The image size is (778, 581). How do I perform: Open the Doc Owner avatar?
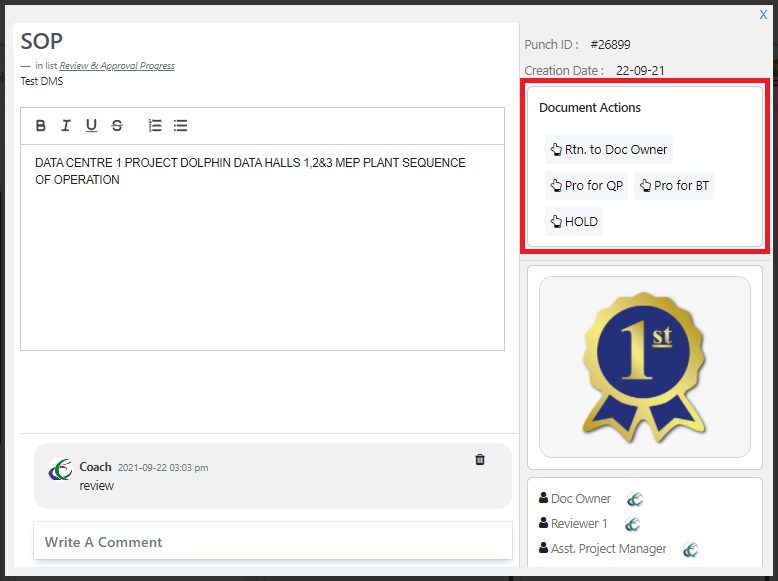[x=635, y=499]
